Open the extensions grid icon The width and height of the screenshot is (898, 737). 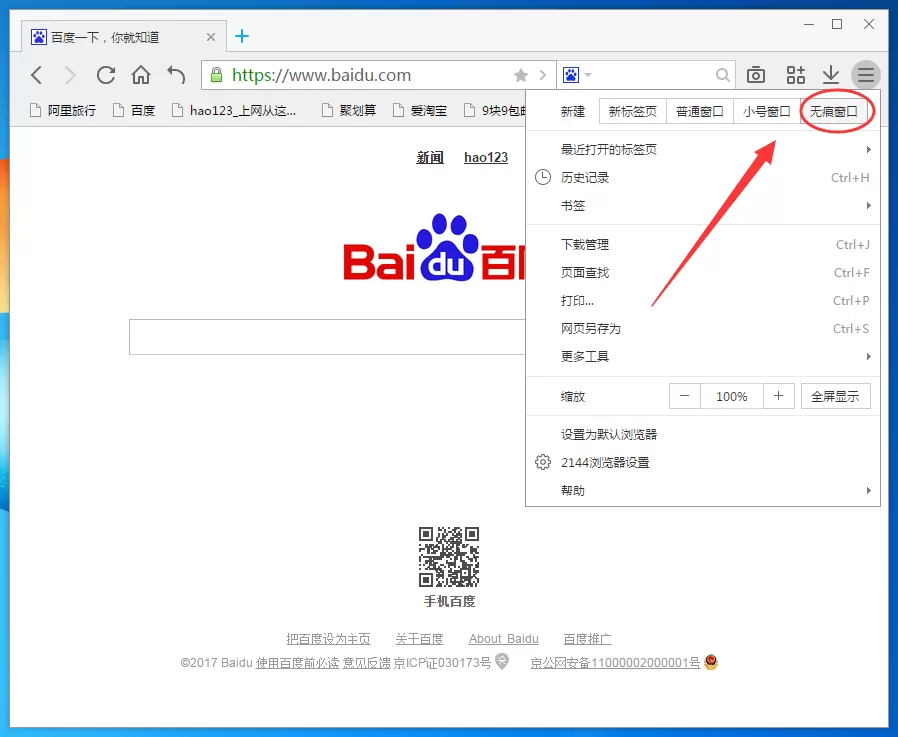click(x=795, y=75)
